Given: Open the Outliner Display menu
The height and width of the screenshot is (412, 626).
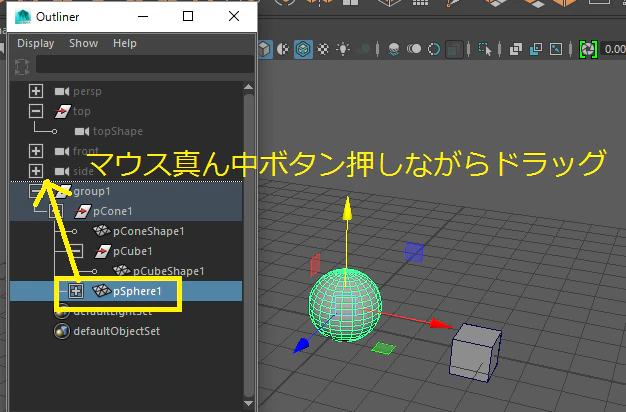Looking at the screenshot, I should pos(36,43).
